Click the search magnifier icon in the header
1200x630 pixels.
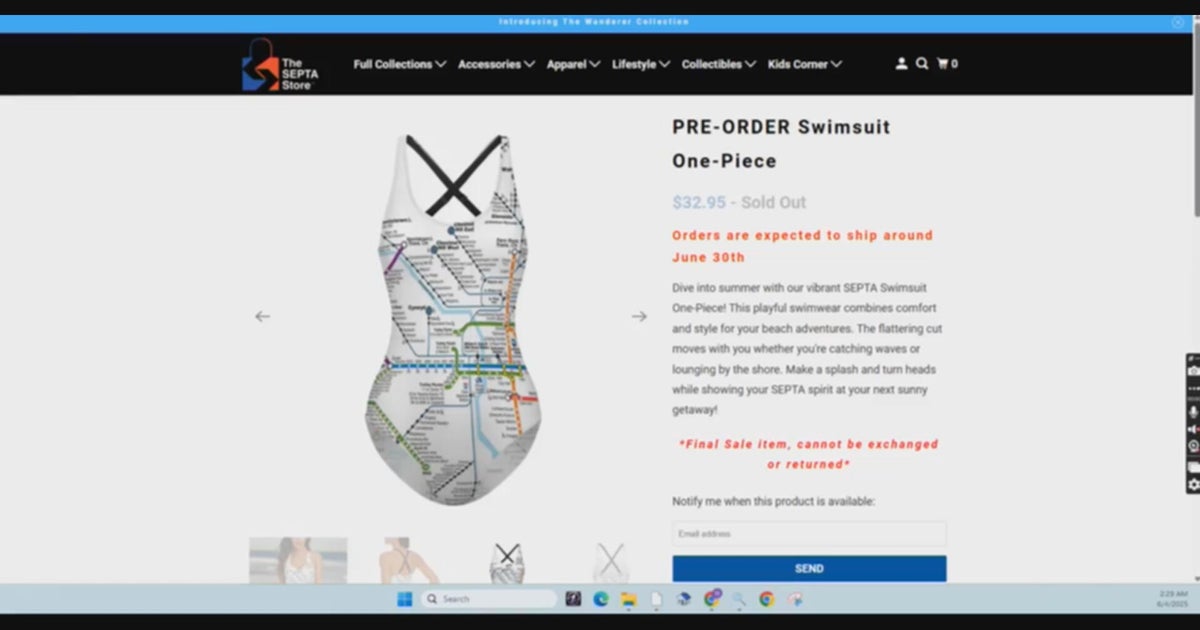pyautogui.click(x=921, y=63)
